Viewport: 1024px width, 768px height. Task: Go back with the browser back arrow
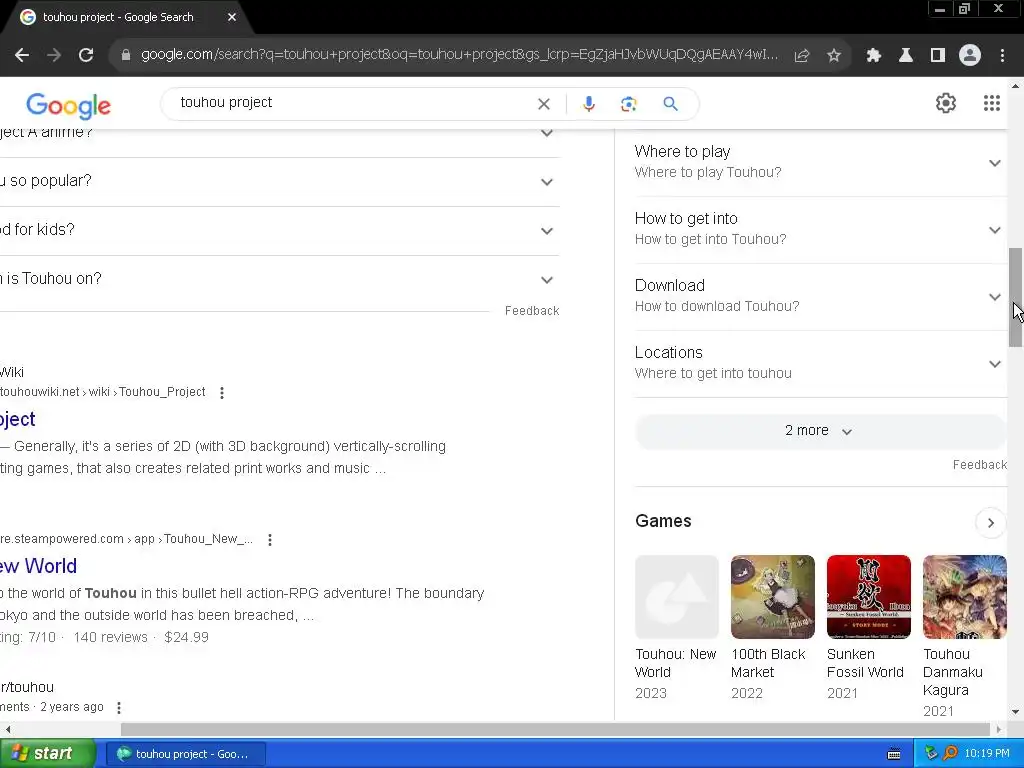click(x=22, y=55)
